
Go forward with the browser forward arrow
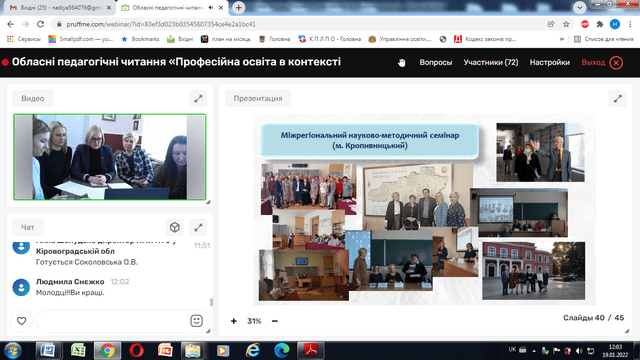coord(25,24)
